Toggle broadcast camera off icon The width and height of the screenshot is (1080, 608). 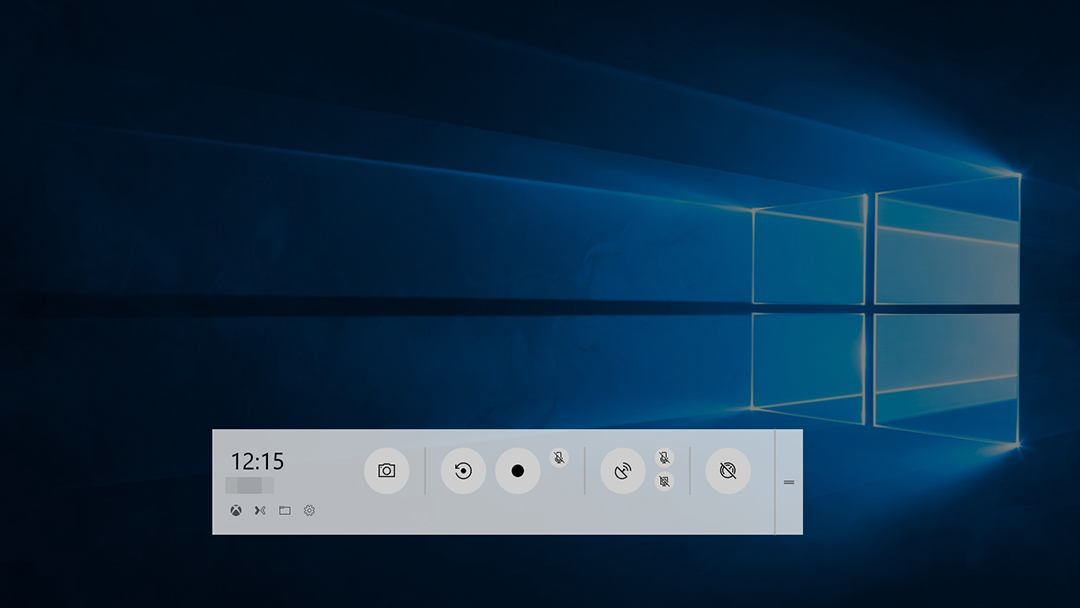[664, 481]
